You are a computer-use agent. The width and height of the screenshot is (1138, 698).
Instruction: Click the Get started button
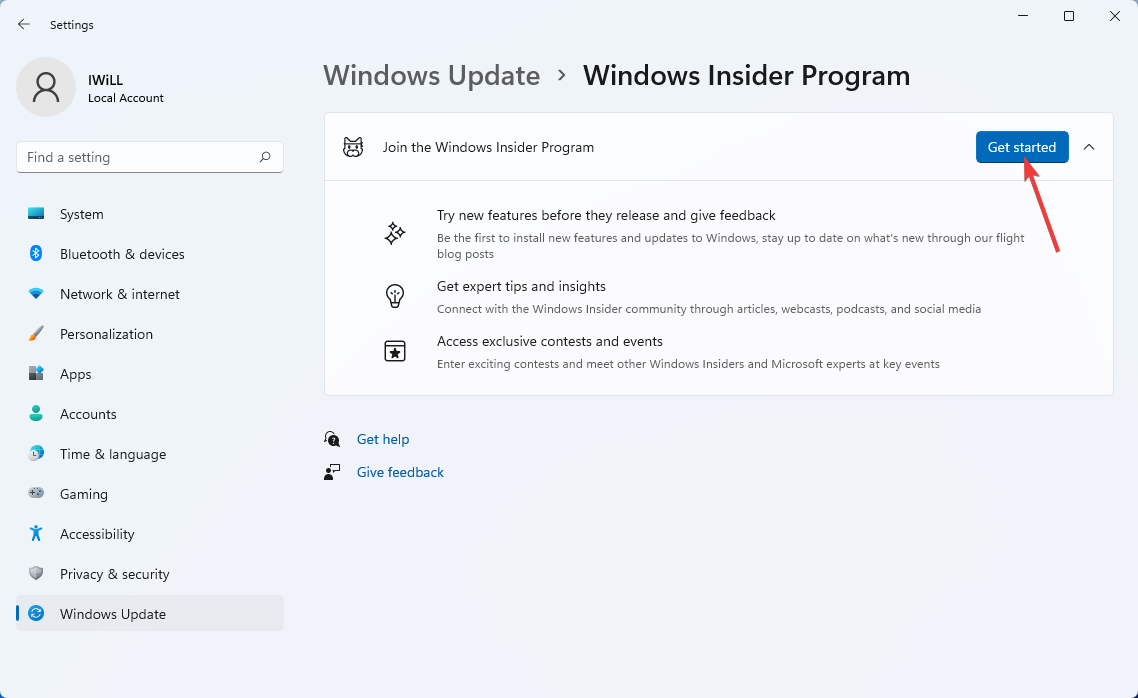[x=1022, y=147]
